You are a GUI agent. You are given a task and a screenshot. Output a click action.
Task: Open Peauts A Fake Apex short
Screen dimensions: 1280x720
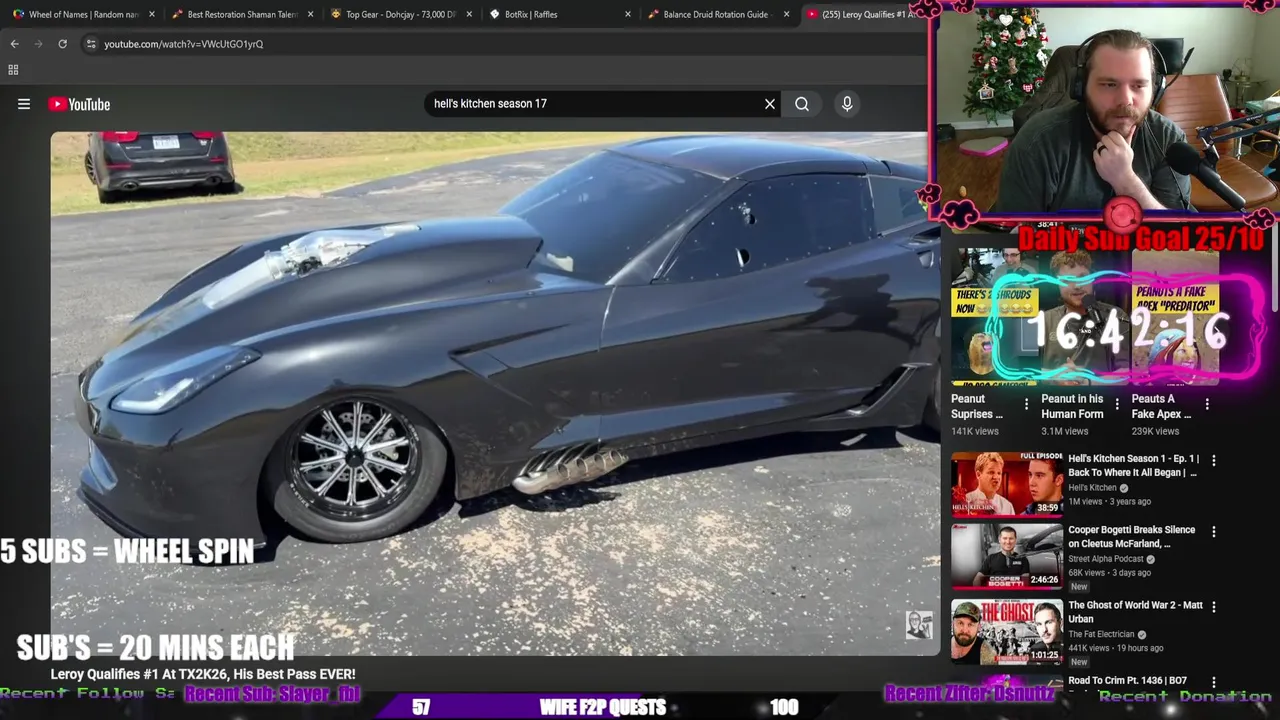coord(1161,406)
